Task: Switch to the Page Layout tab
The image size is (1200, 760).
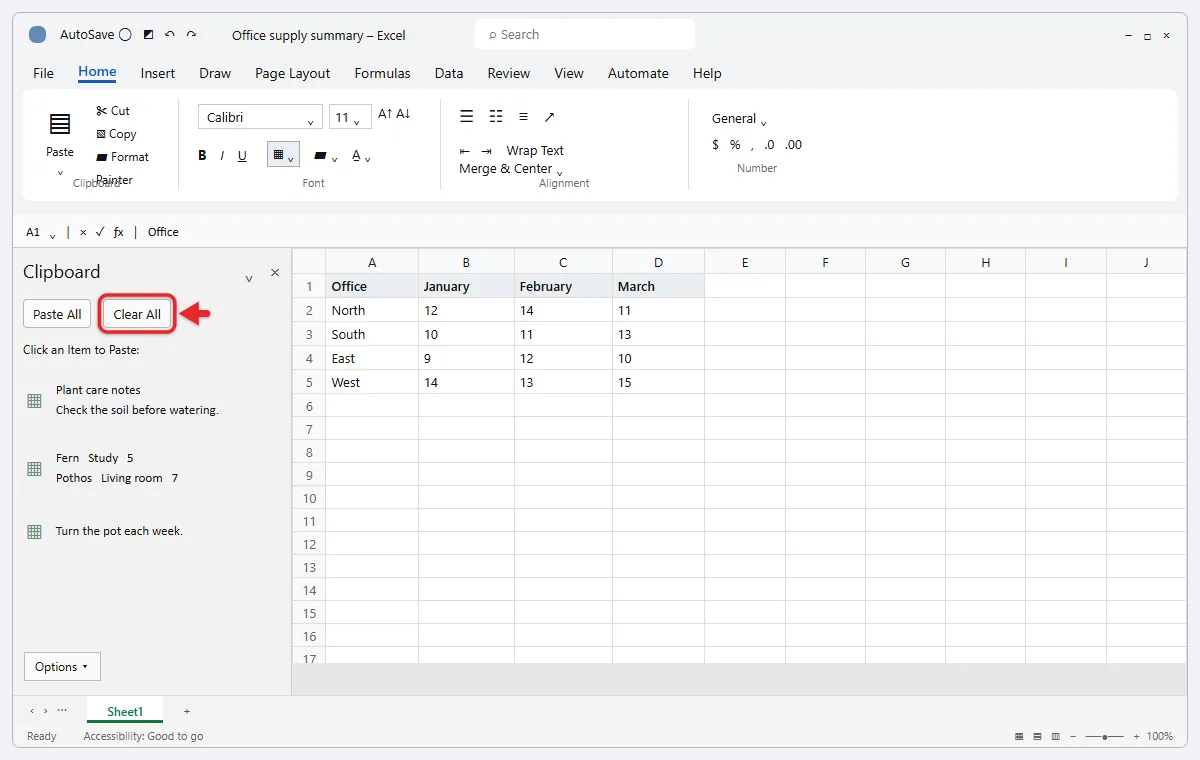Action: click(292, 73)
